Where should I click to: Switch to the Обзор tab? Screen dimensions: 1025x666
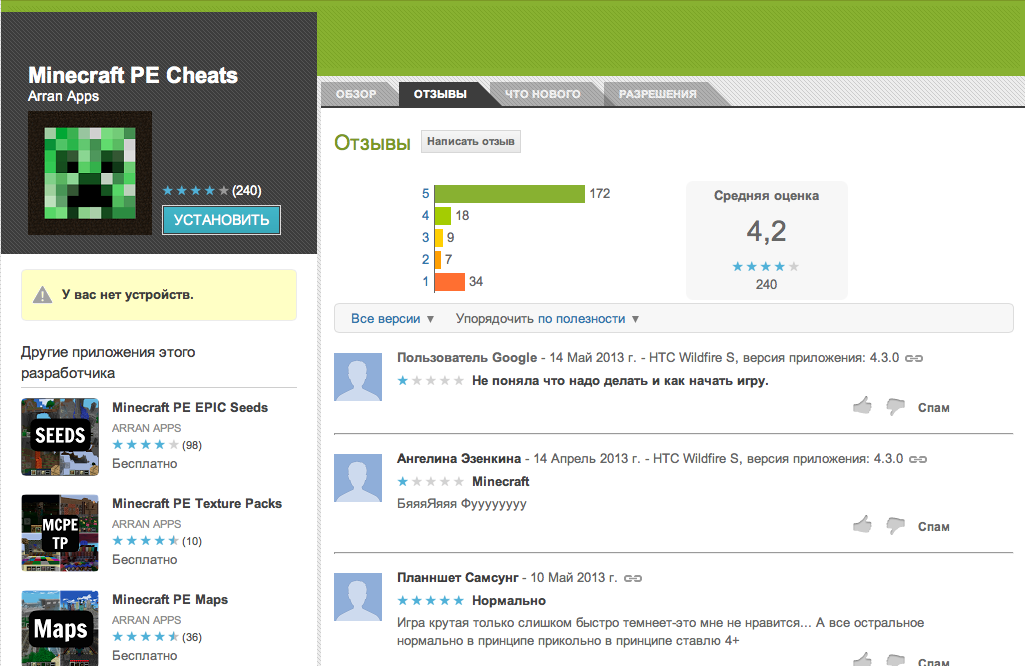click(x=356, y=94)
